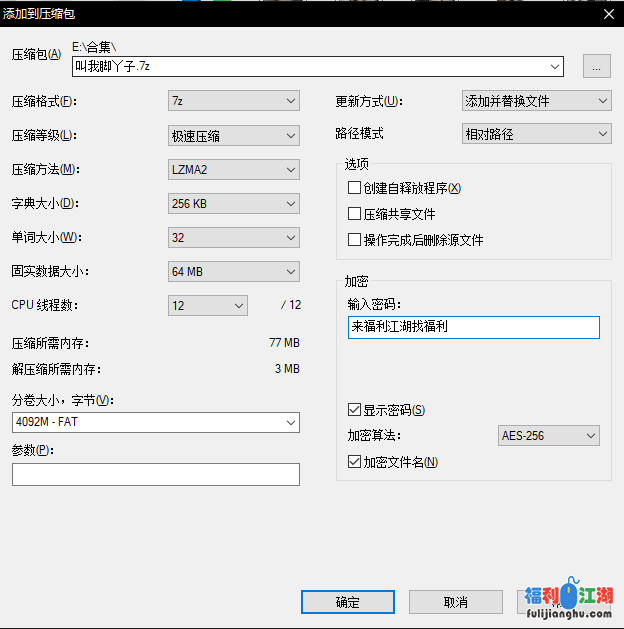
Task: Expand the compression level dropdown
Action: 234,135
